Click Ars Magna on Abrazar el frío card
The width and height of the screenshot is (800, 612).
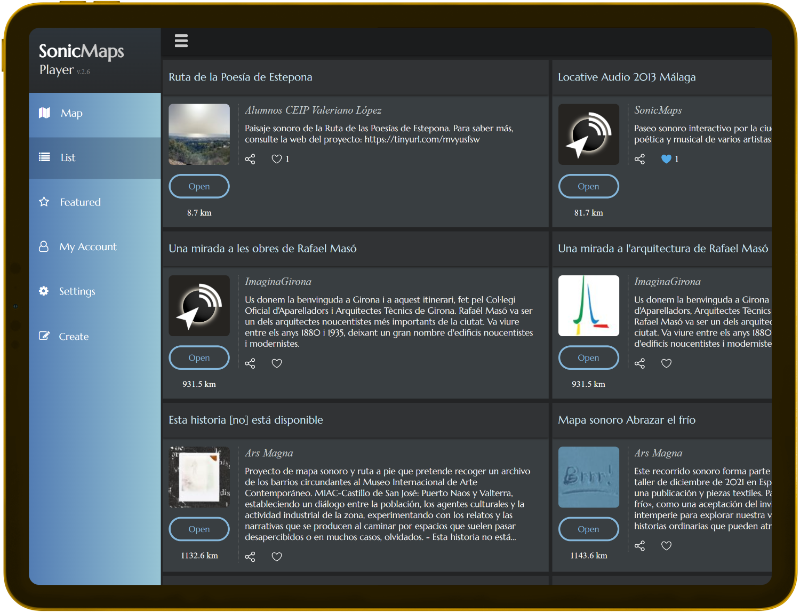tap(658, 453)
